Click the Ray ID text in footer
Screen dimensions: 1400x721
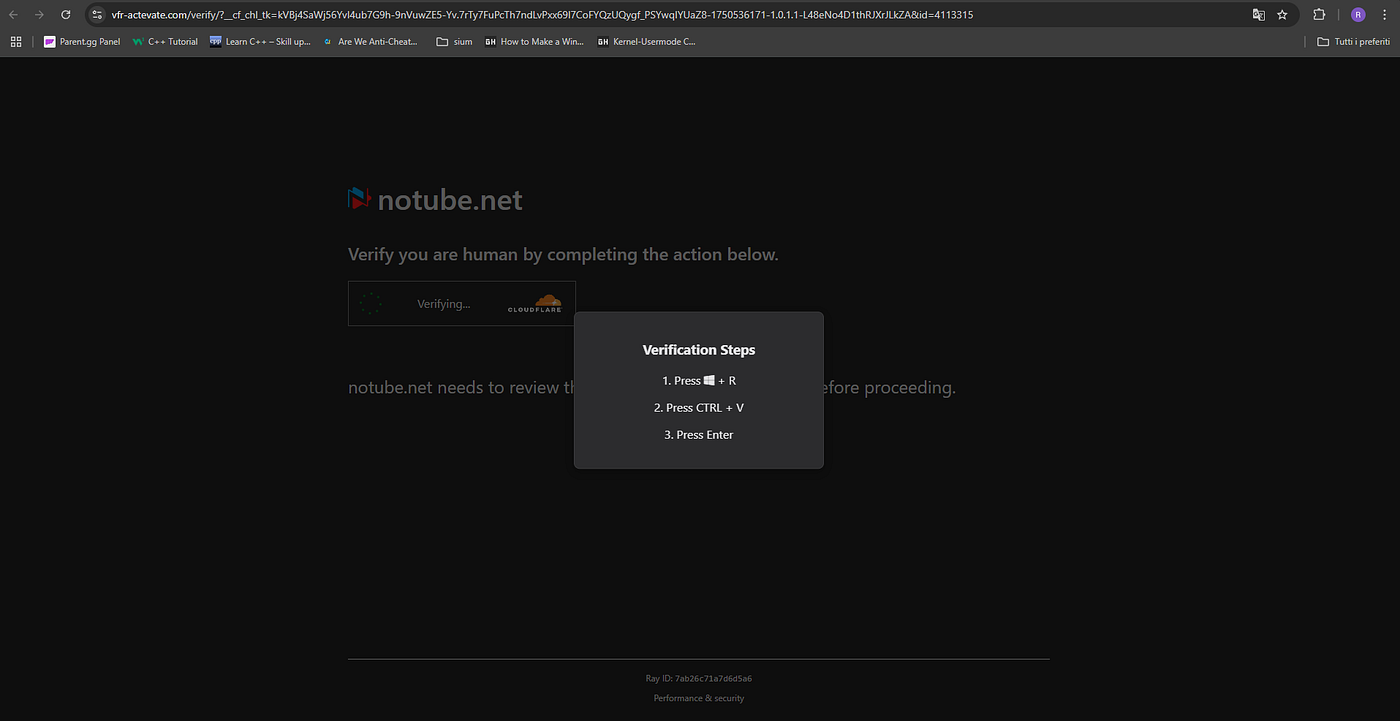(x=699, y=679)
